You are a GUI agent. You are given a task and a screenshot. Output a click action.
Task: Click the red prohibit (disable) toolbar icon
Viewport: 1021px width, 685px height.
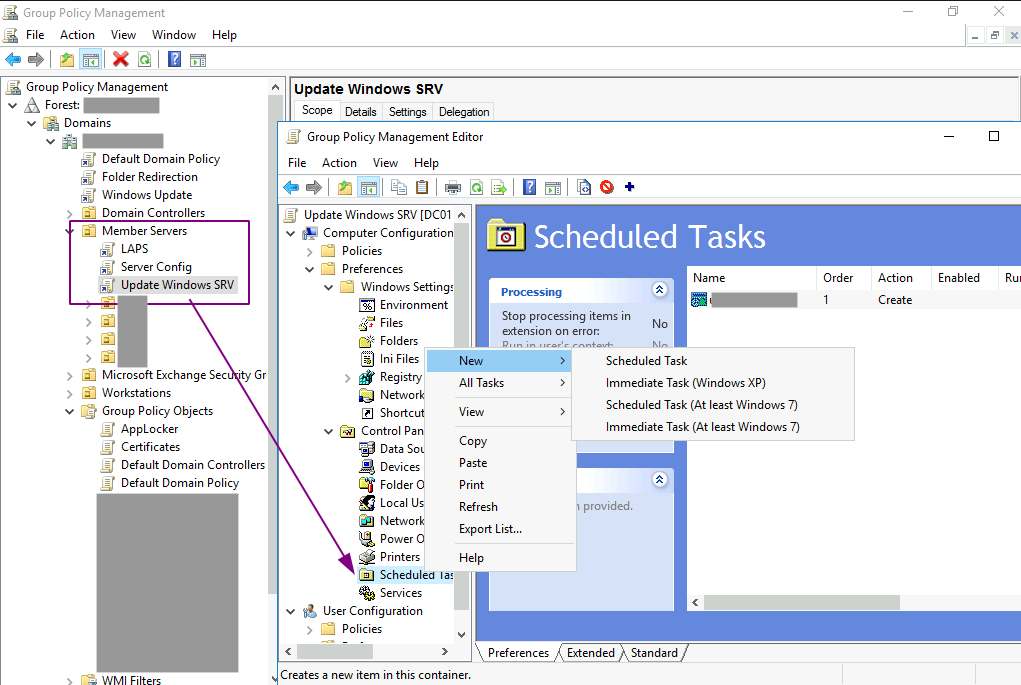(607, 187)
